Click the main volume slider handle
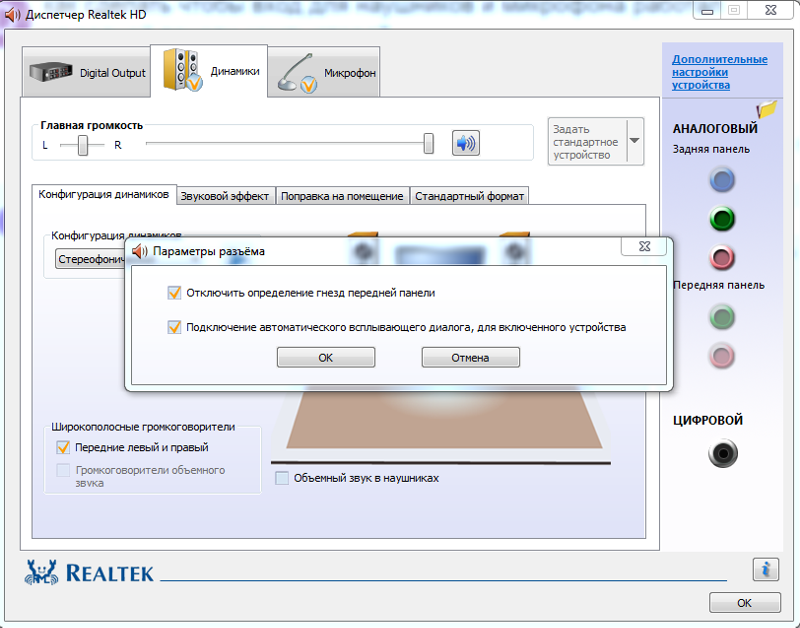800x628 pixels. tap(429, 143)
